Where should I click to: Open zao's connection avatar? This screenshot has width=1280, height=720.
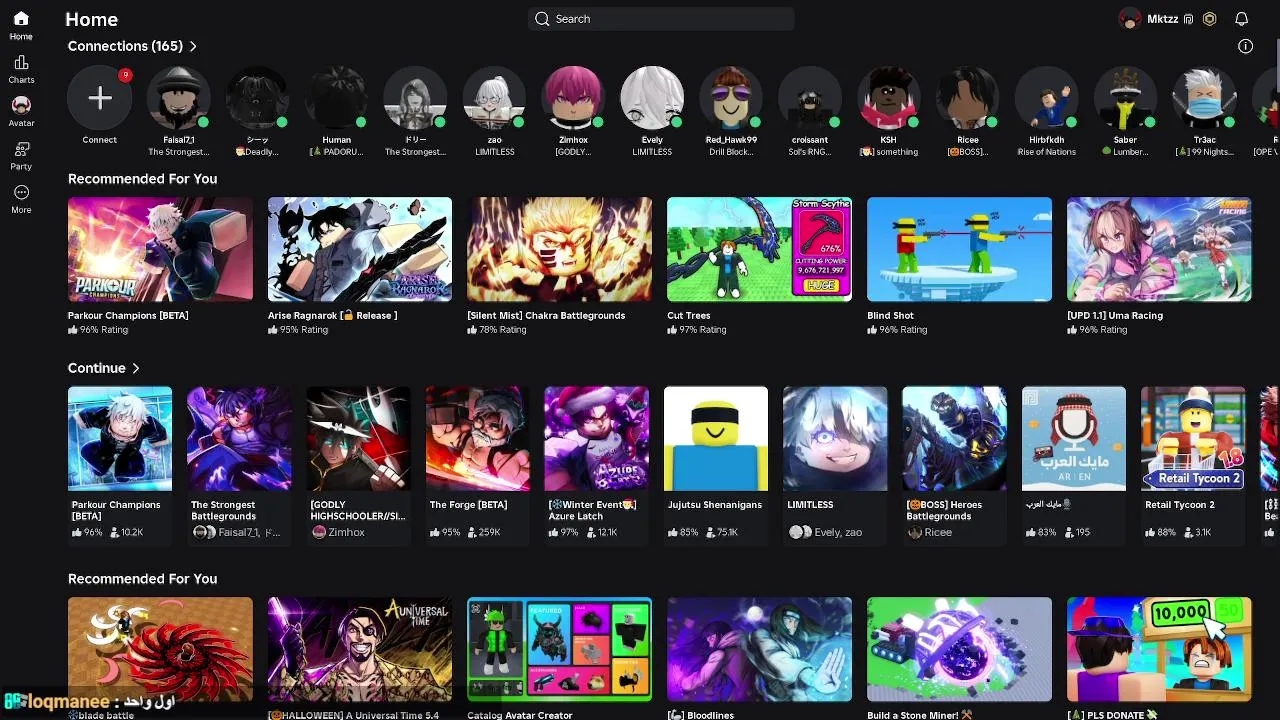pos(495,98)
